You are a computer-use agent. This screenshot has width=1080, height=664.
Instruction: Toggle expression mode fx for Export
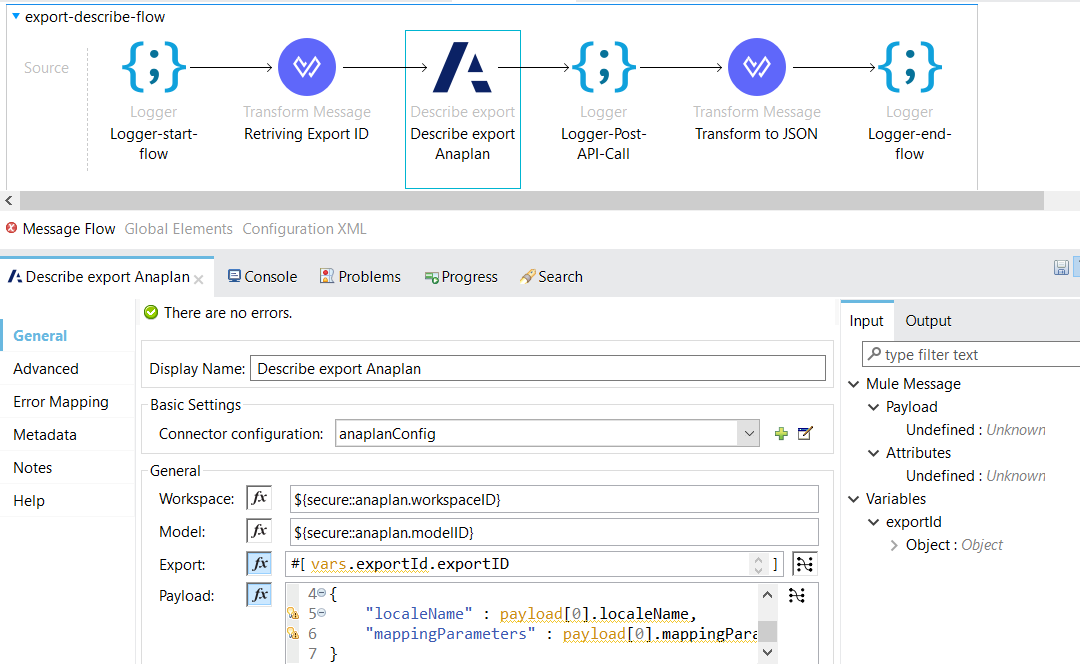259,564
